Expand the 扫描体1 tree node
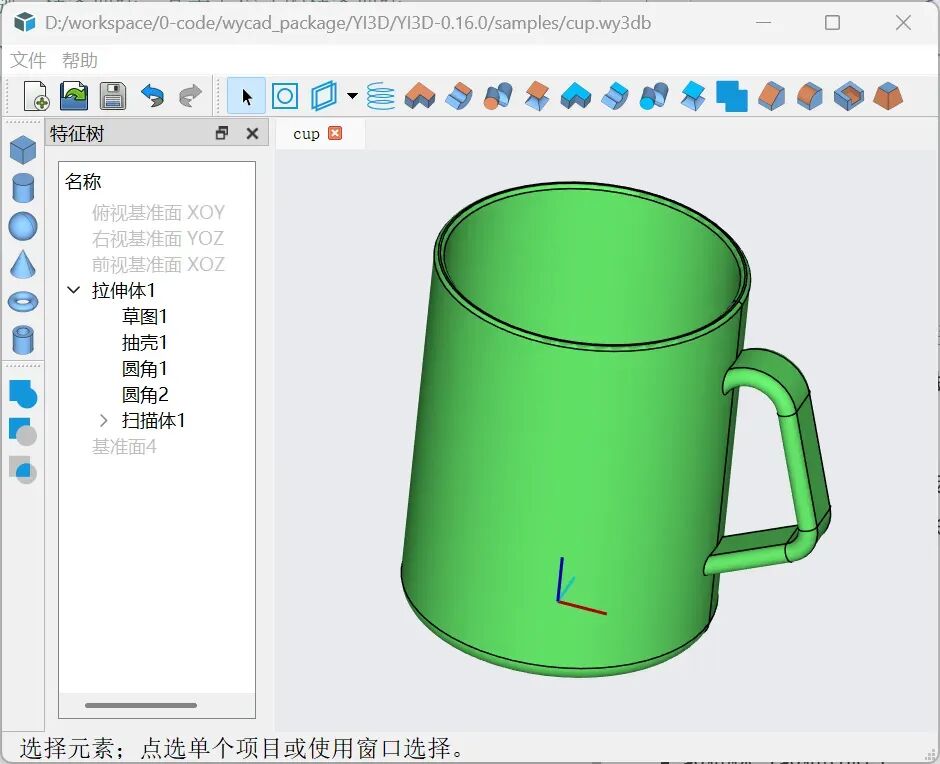This screenshot has width=940, height=764. tap(104, 420)
